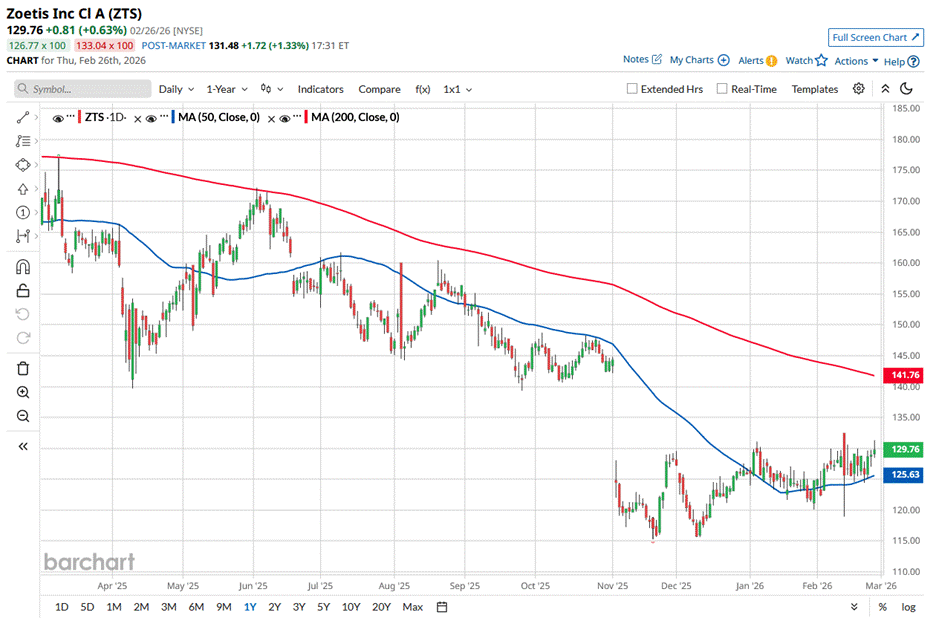Click the Full Screen Chart button
This screenshot has width=936, height=618.
point(876,37)
